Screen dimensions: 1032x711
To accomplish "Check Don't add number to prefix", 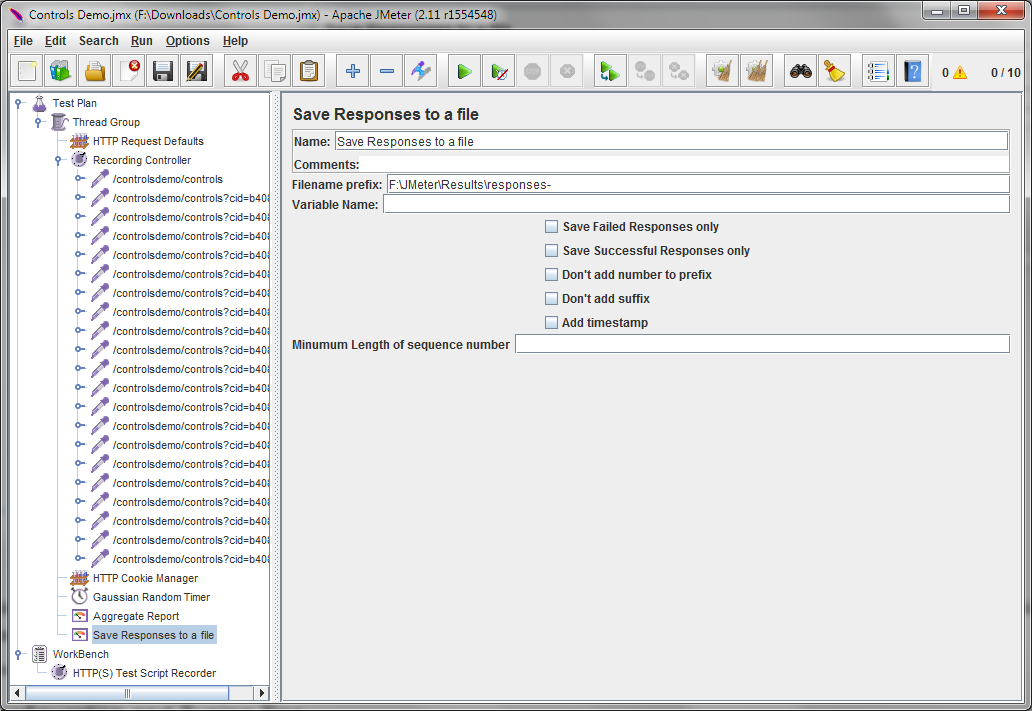I will pos(552,275).
